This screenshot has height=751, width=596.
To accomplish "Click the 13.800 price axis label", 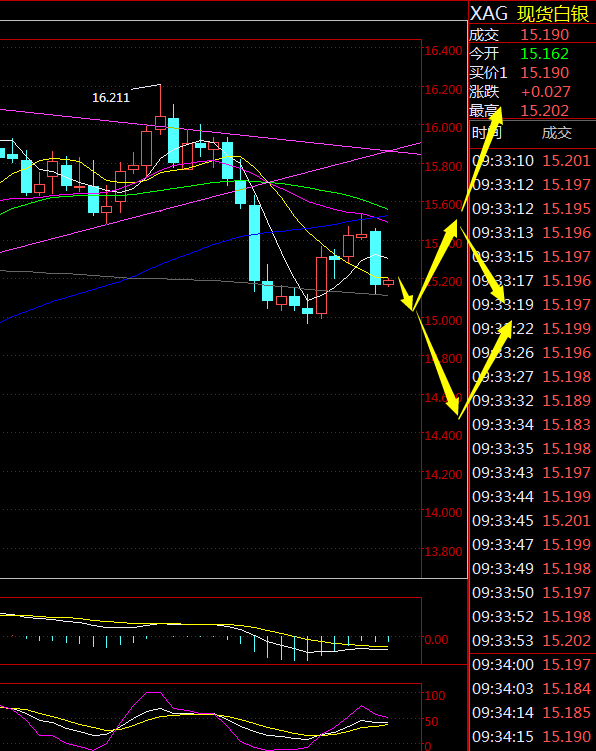I will pos(443,551).
